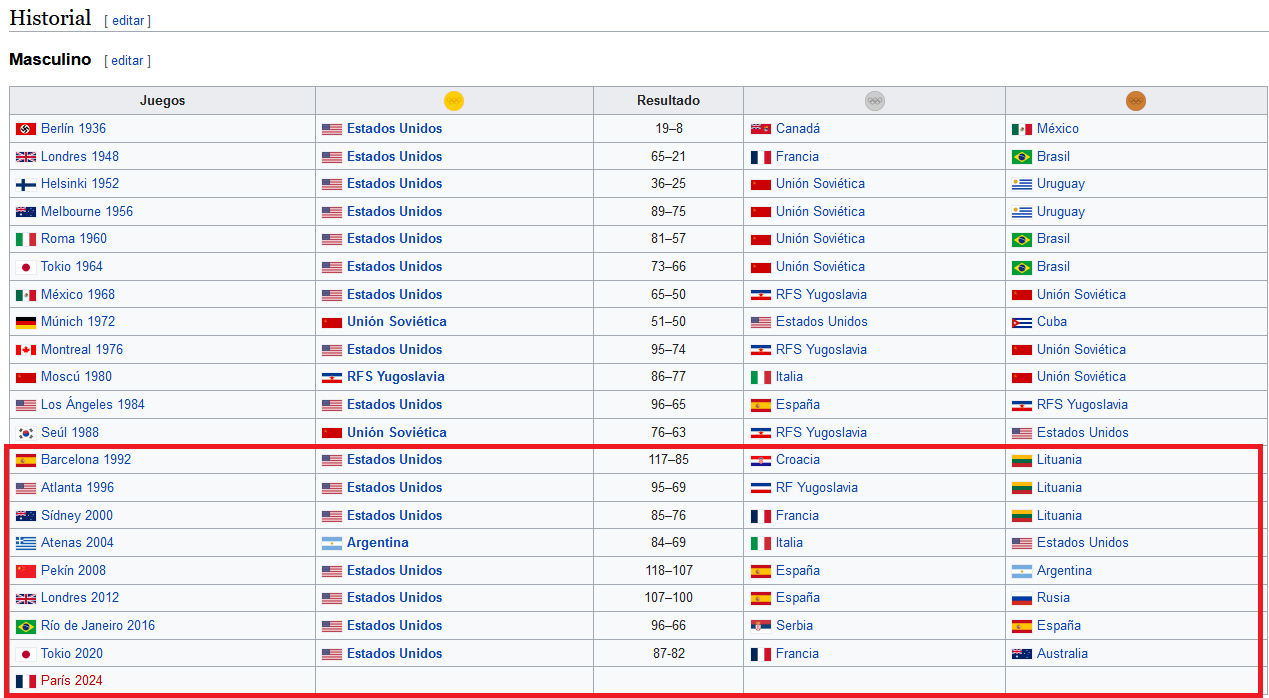1269x698 pixels.
Task: Open the Tokio 2020 link
Action: [x=72, y=654]
